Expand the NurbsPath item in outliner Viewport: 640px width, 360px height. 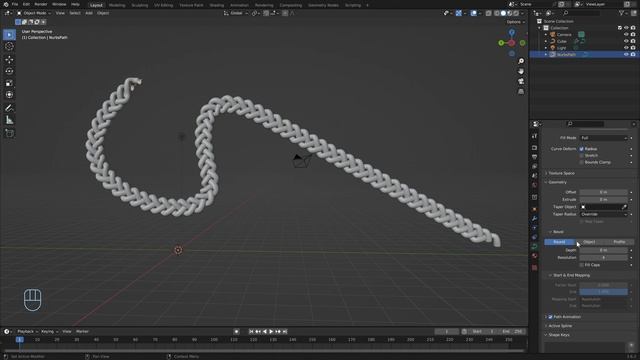(546, 54)
